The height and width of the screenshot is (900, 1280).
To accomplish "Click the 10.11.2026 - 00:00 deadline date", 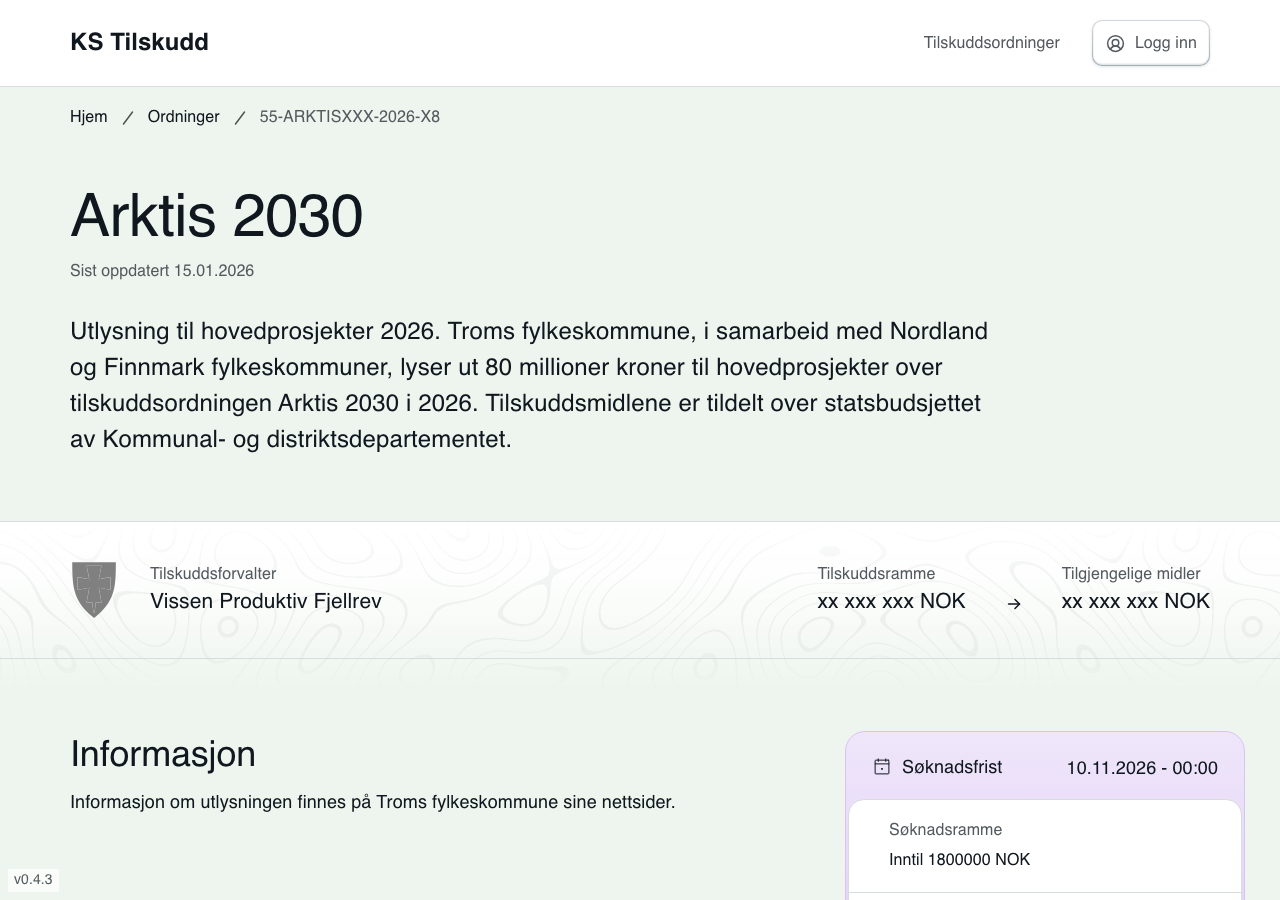I will [x=1141, y=768].
